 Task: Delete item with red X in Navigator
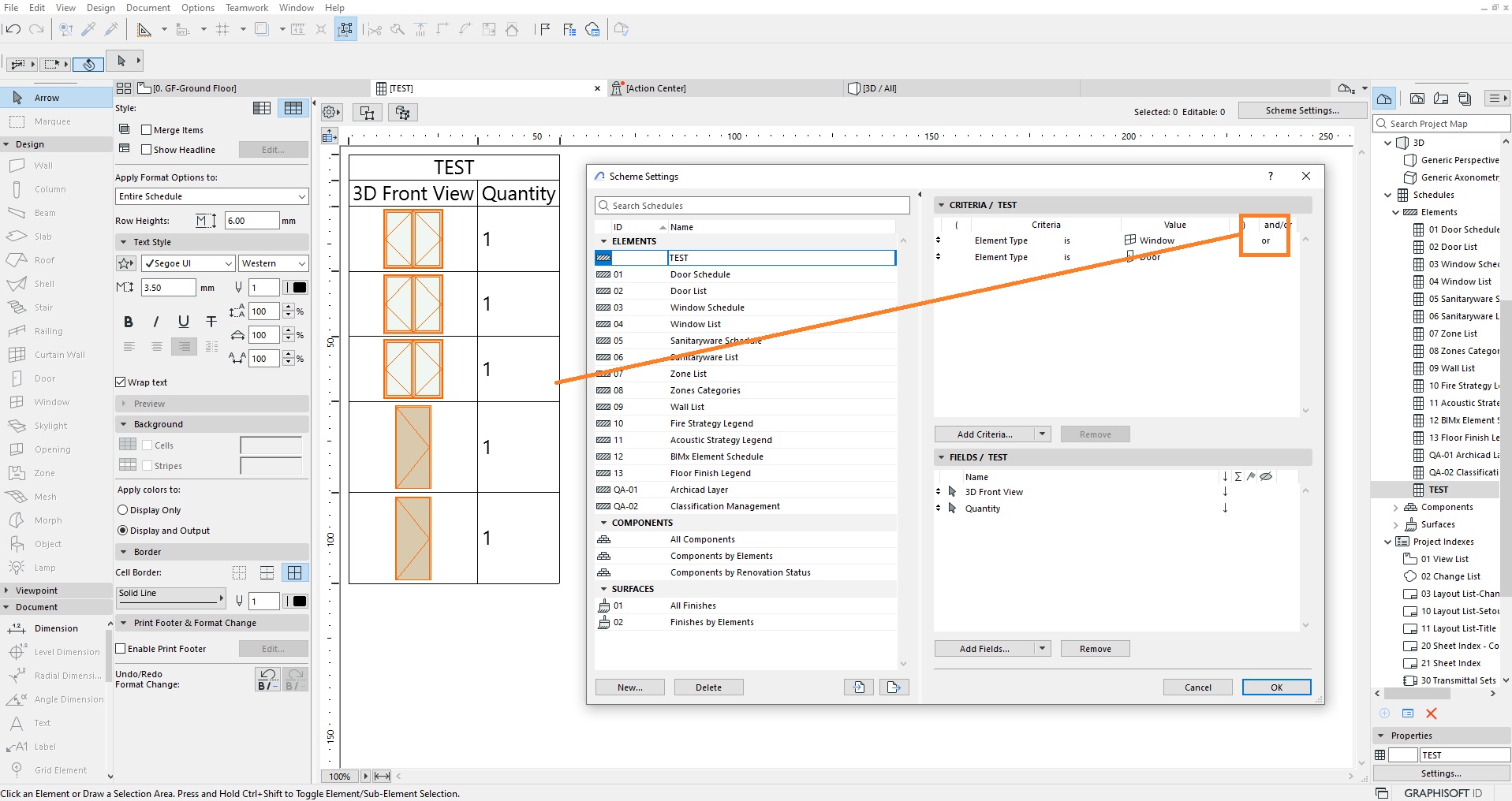[1432, 713]
